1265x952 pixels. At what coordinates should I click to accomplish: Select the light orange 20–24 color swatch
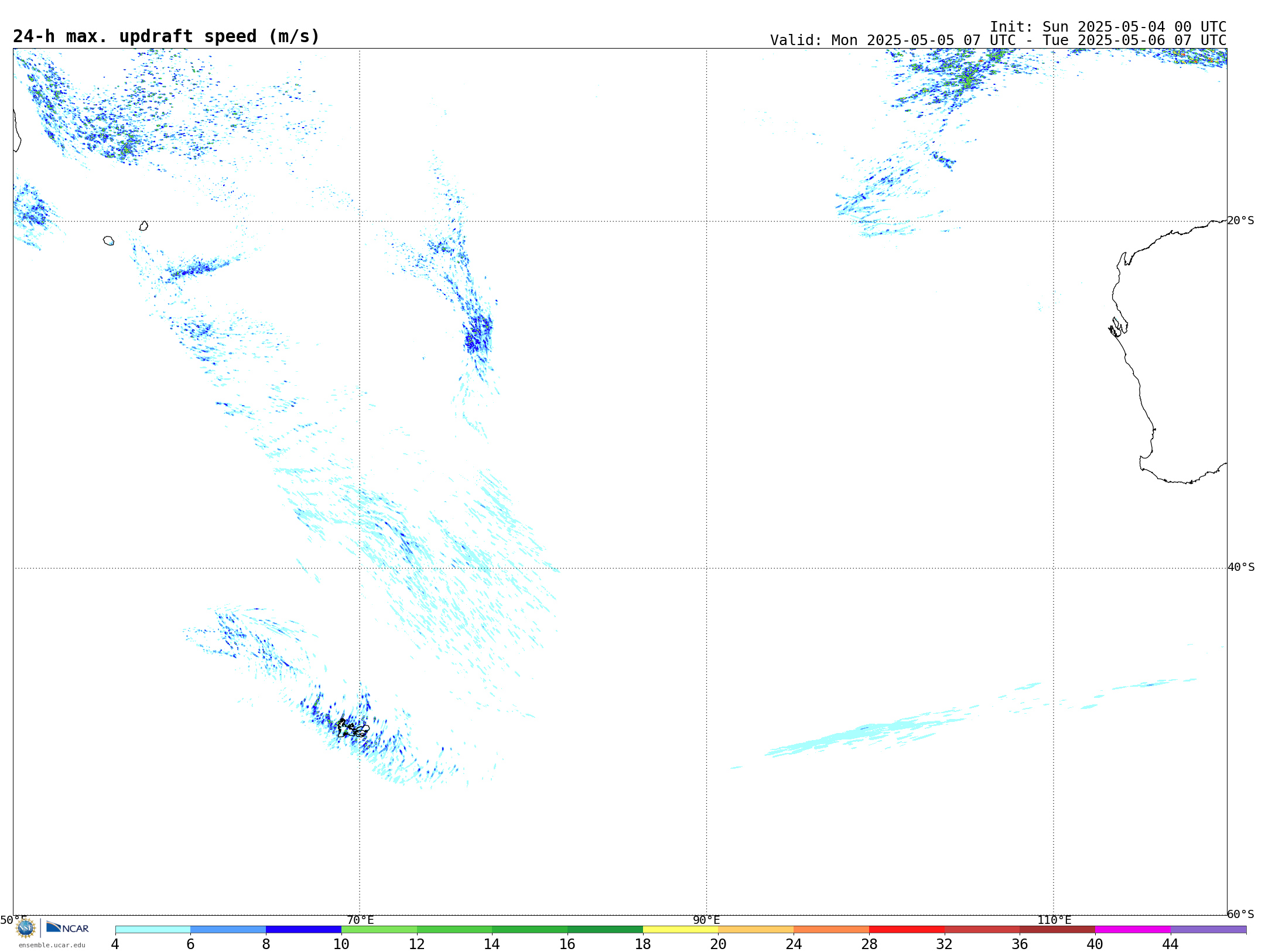click(756, 929)
